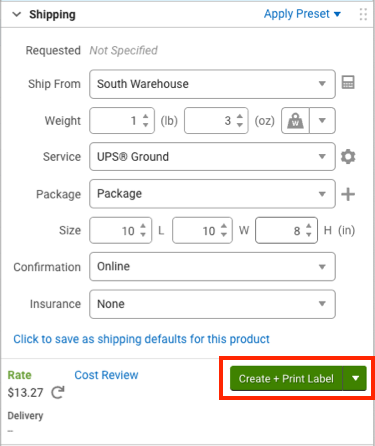375x446 pixels.
Task: Open scale options dropdown arrow
Action: tap(322, 121)
